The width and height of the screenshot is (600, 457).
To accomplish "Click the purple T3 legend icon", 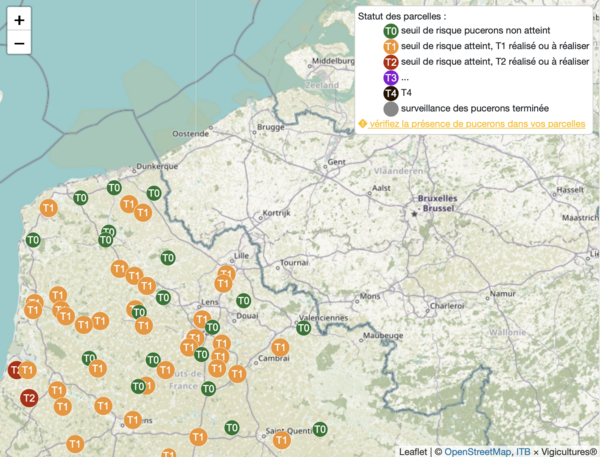I will pos(390,78).
